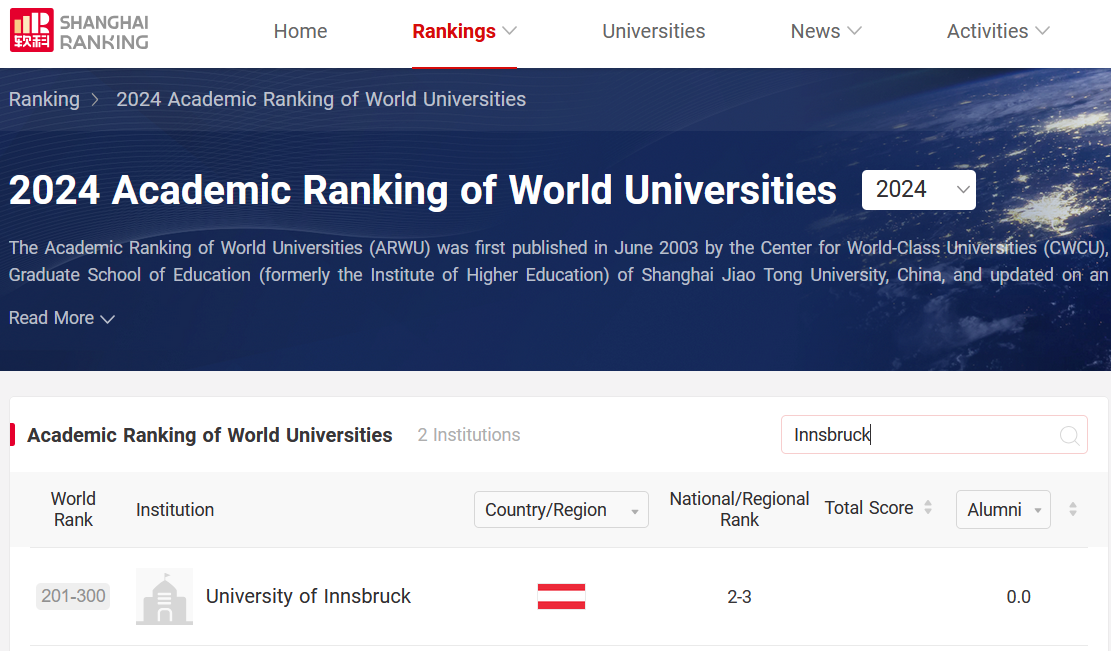
Task: Open the Country/Region filter dropdown
Action: [561, 509]
